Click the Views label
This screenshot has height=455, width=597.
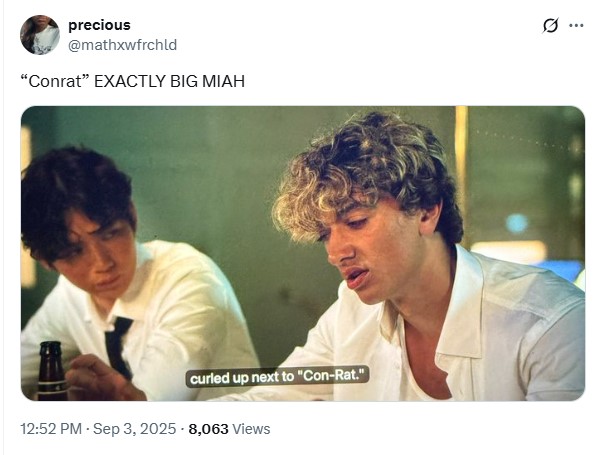[251, 429]
